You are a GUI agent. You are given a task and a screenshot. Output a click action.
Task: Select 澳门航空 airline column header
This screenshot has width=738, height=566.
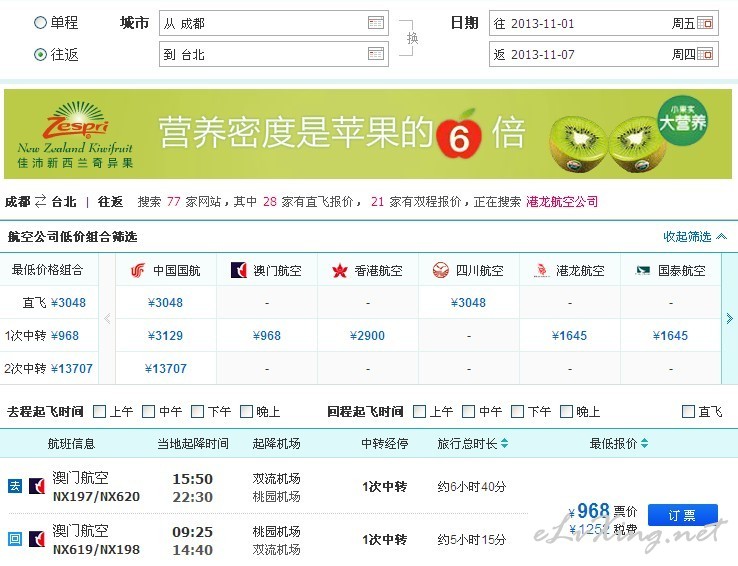point(267,271)
